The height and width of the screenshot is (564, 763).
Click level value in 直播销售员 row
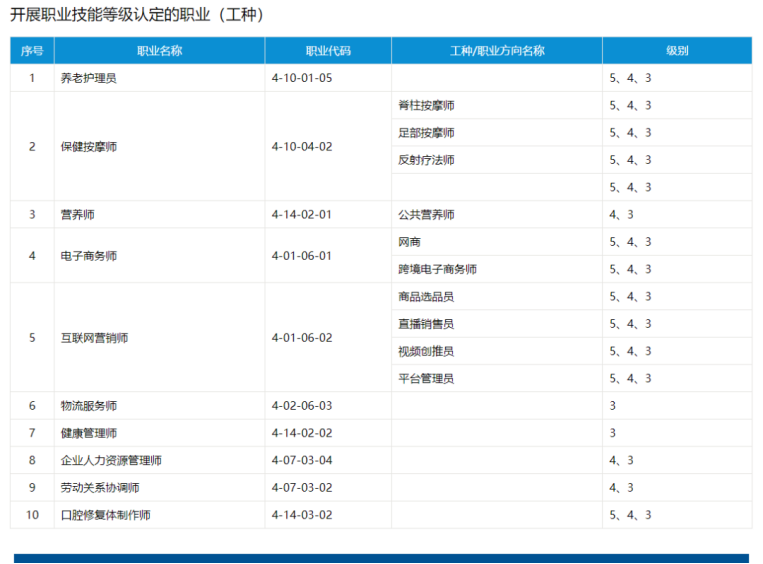pyautogui.click(x=630, y=324)
